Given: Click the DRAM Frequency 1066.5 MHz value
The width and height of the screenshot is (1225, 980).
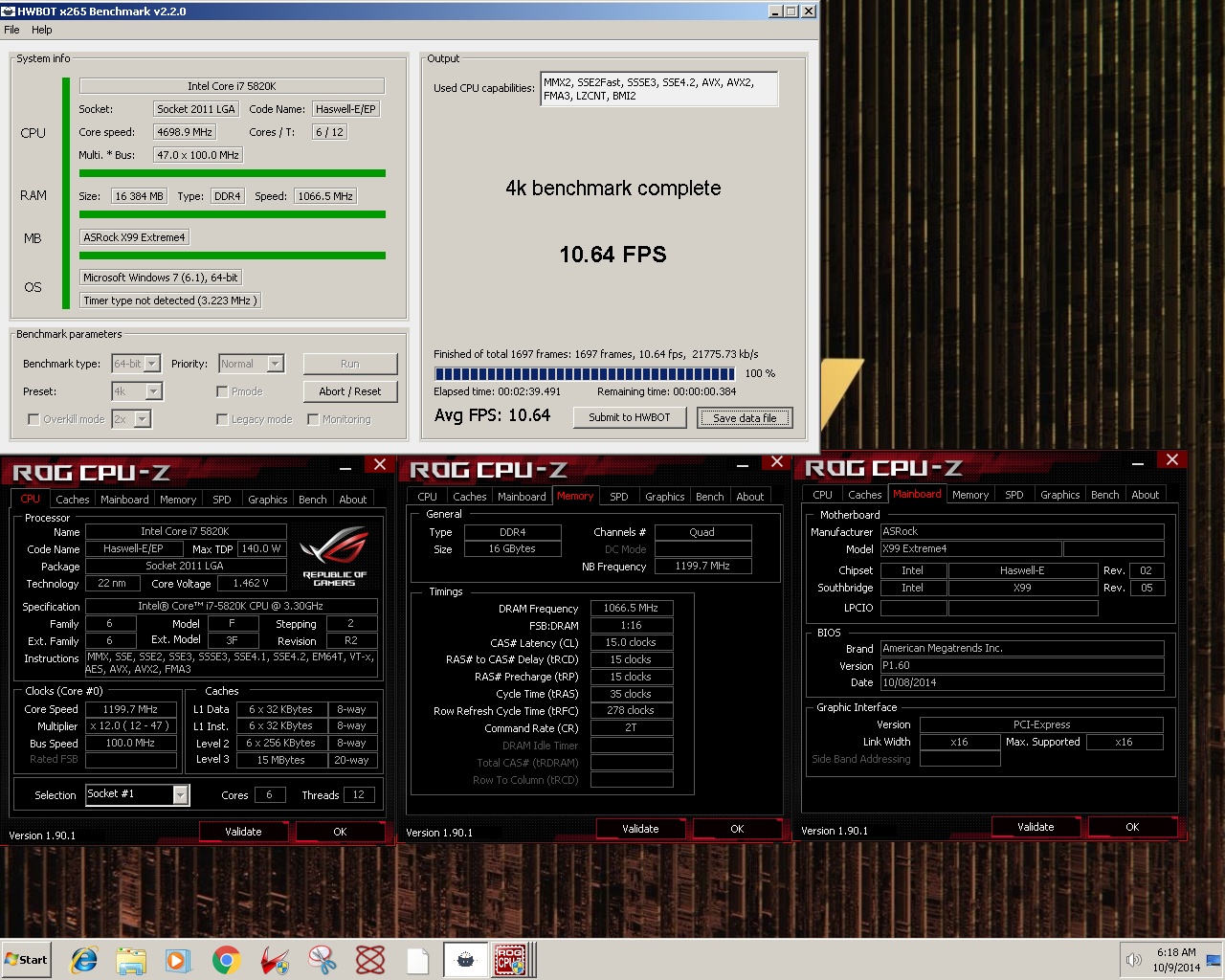Looking at the screenshot, I should 632,608.
